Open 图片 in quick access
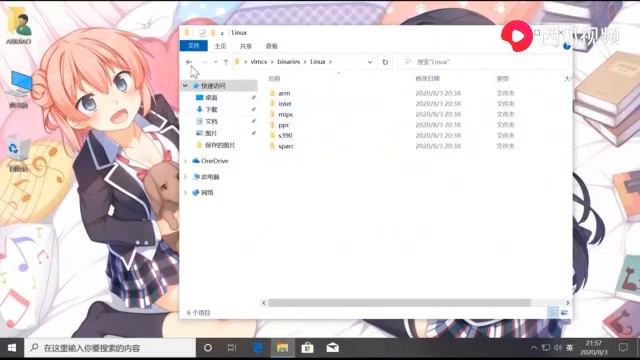Image resolution: width=640 pixels, height=360 pixels. (x=211, y=133)
